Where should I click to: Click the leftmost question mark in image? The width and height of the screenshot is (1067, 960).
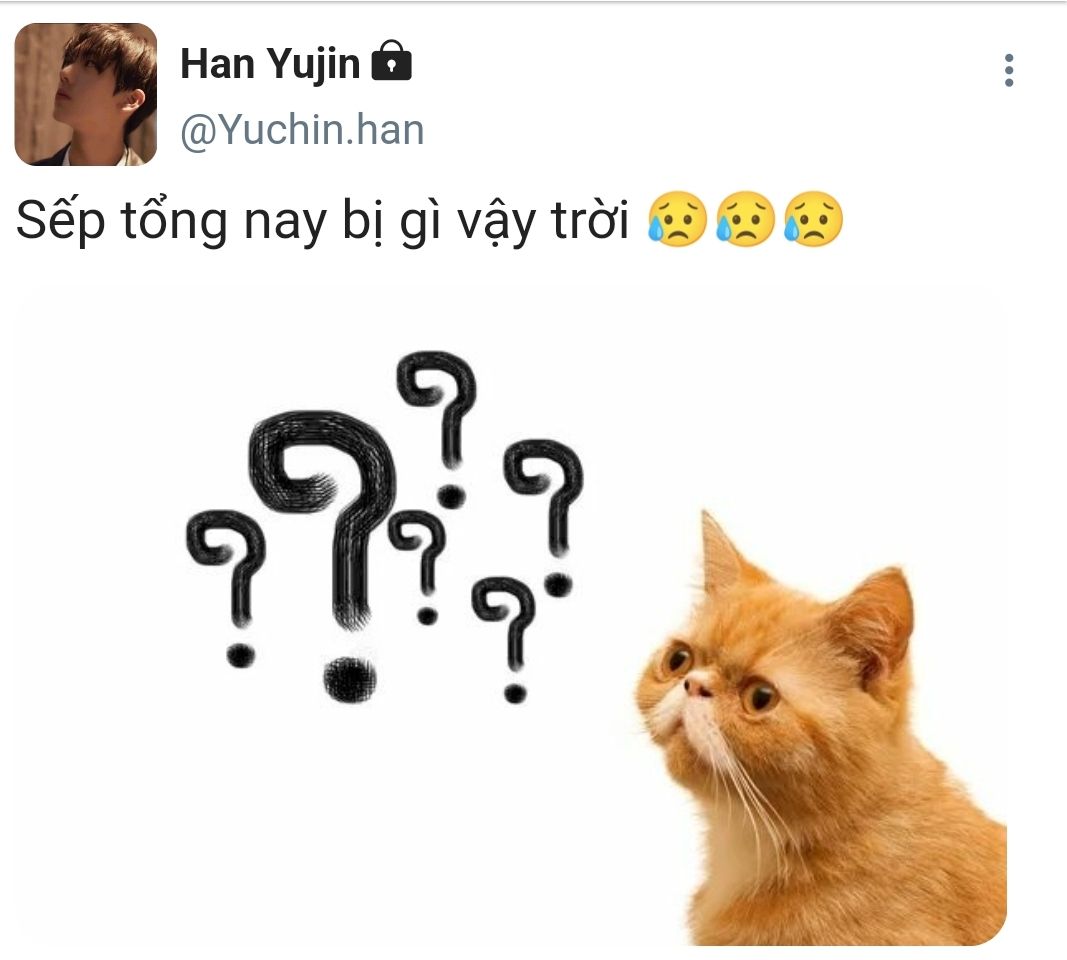[227, 589]
